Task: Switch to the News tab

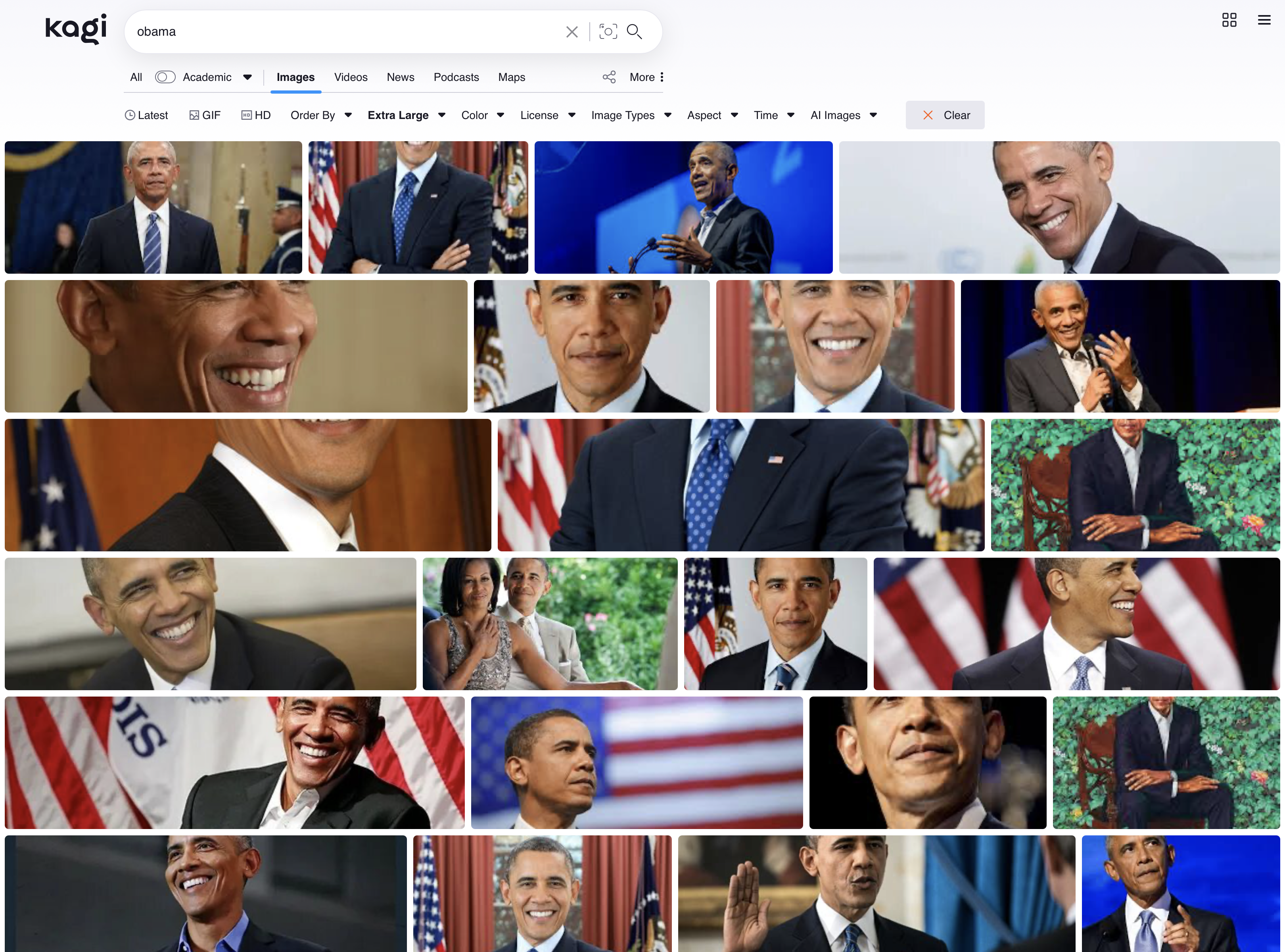Action: click(x=400, y=77)
